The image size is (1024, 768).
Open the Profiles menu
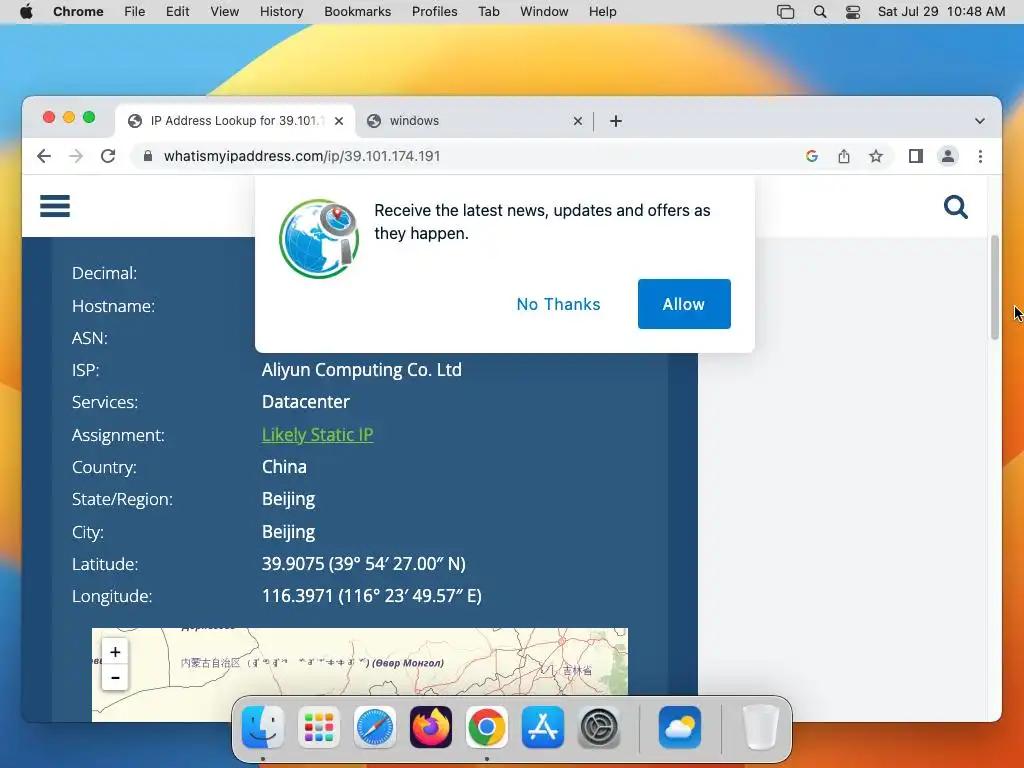point(434,12)
